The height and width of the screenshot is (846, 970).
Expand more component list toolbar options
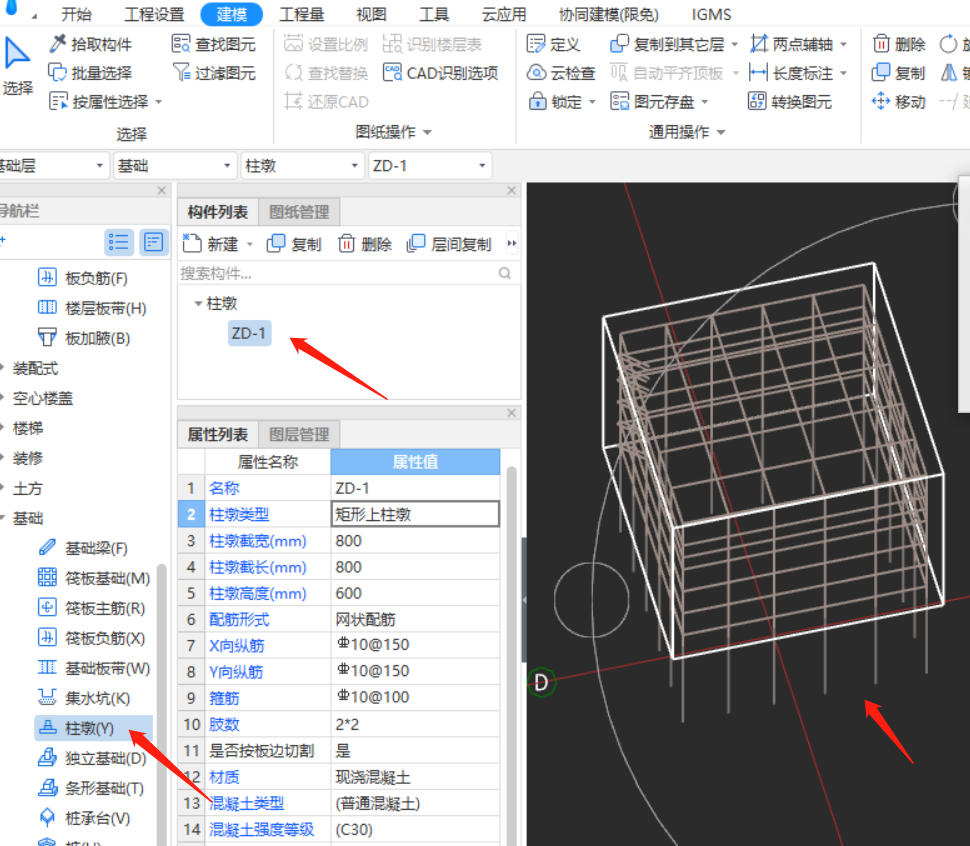pos(511,243)
